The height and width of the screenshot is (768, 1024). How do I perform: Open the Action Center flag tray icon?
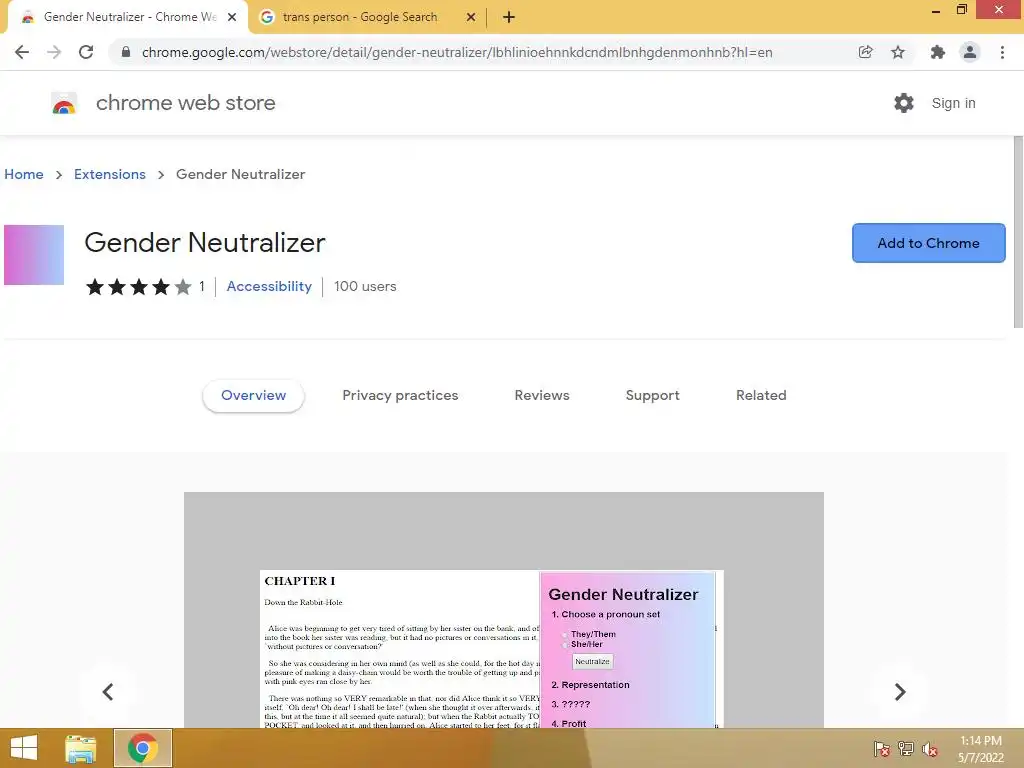[882, 749]
